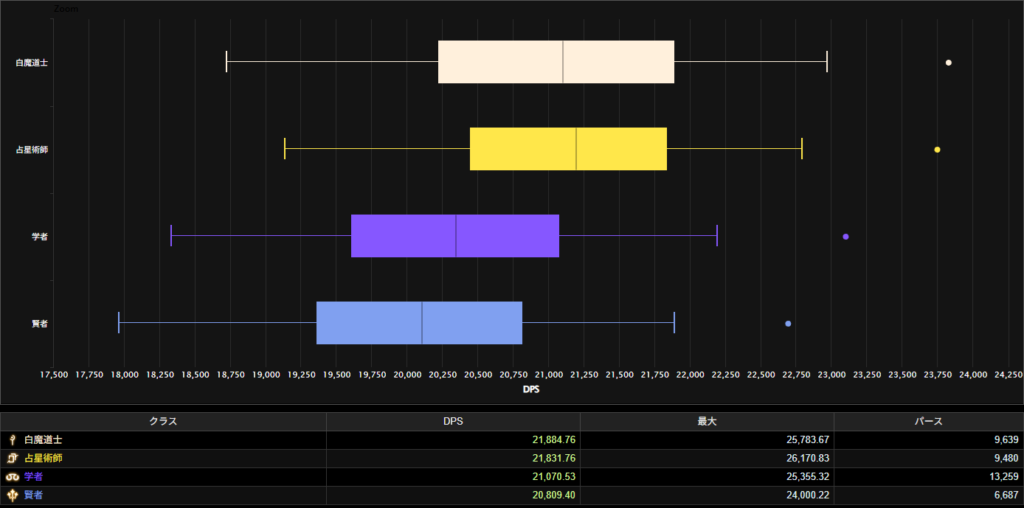Sort table by the 最大 column header
Viewport: 1024px width, 508px height.
point(706,422)
